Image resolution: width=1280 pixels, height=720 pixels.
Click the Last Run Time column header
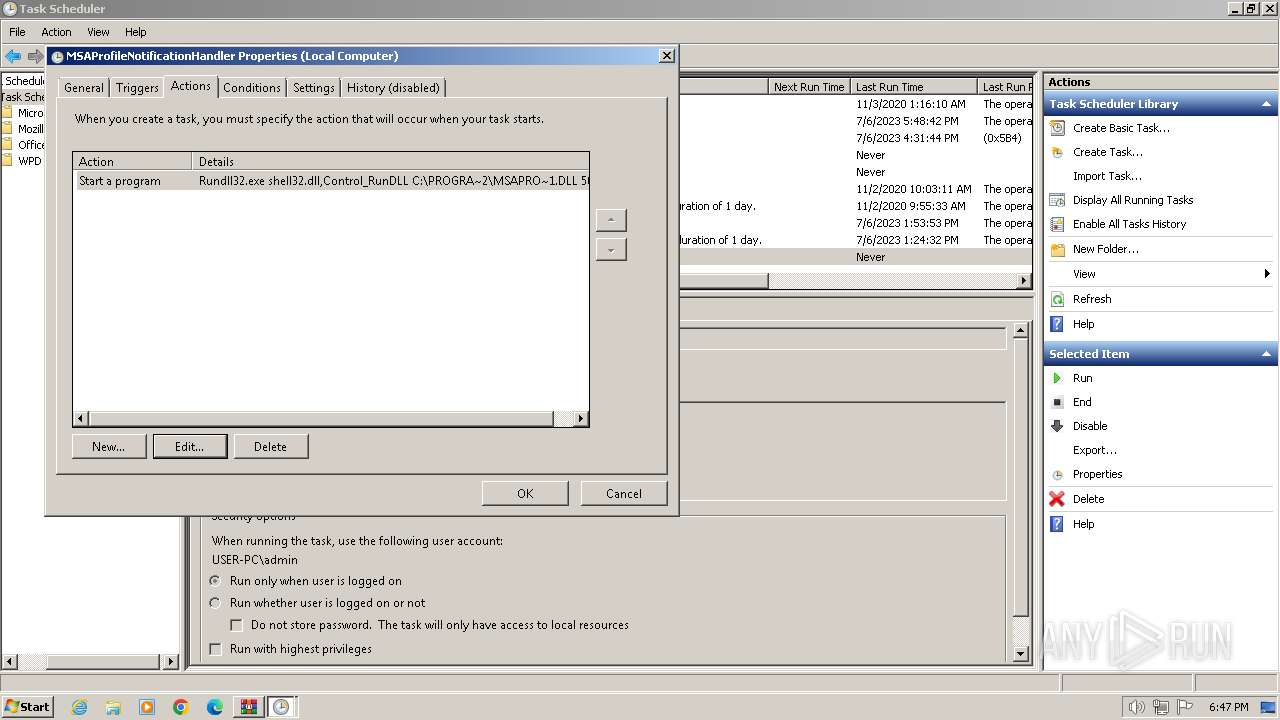(x=916, y=87)
